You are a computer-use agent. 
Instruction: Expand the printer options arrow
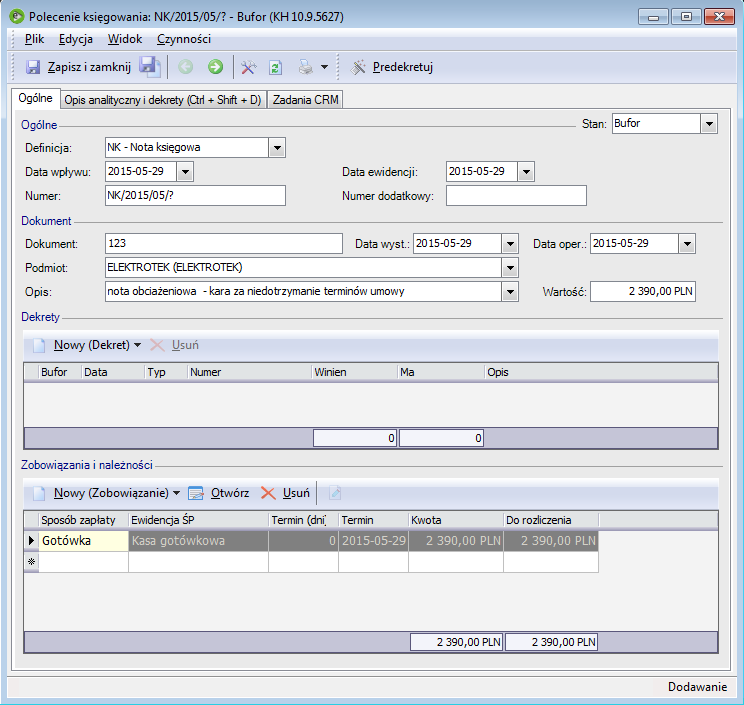325,67
